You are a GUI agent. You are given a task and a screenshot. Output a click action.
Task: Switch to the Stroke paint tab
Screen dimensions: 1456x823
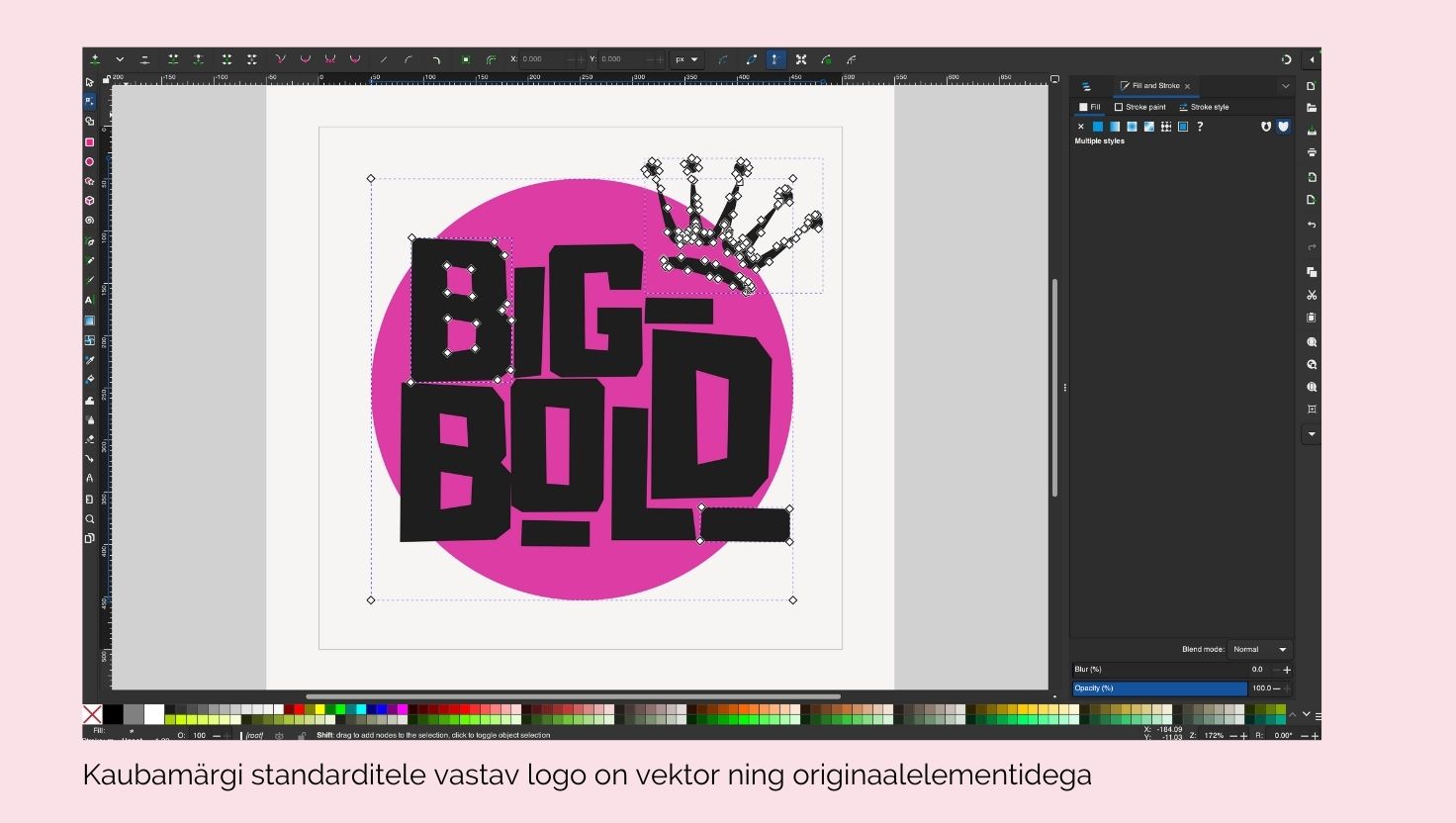coord(1140,107)
